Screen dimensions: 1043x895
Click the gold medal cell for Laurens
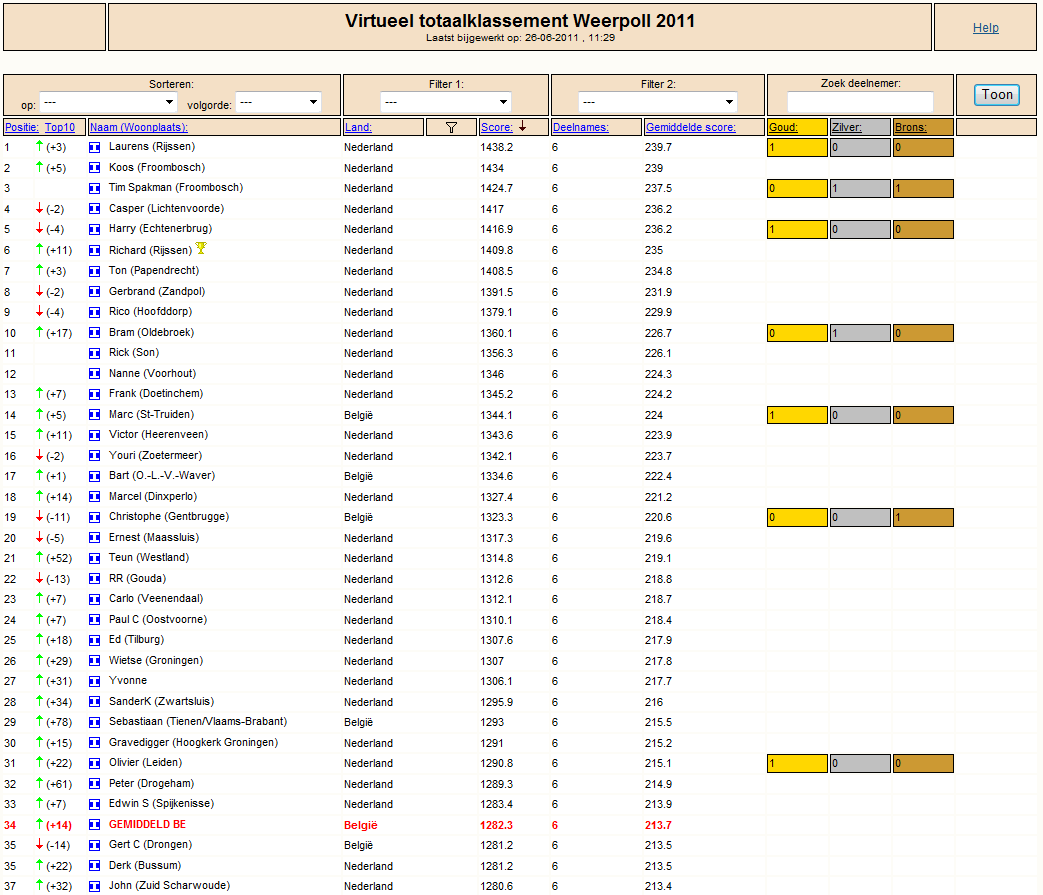point(797,148)
